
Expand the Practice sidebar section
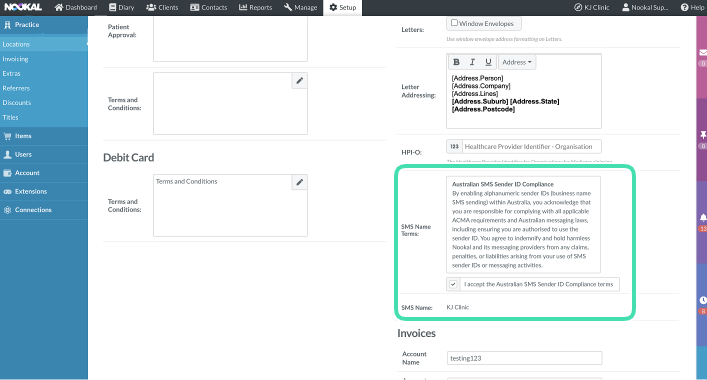point(44,25)
